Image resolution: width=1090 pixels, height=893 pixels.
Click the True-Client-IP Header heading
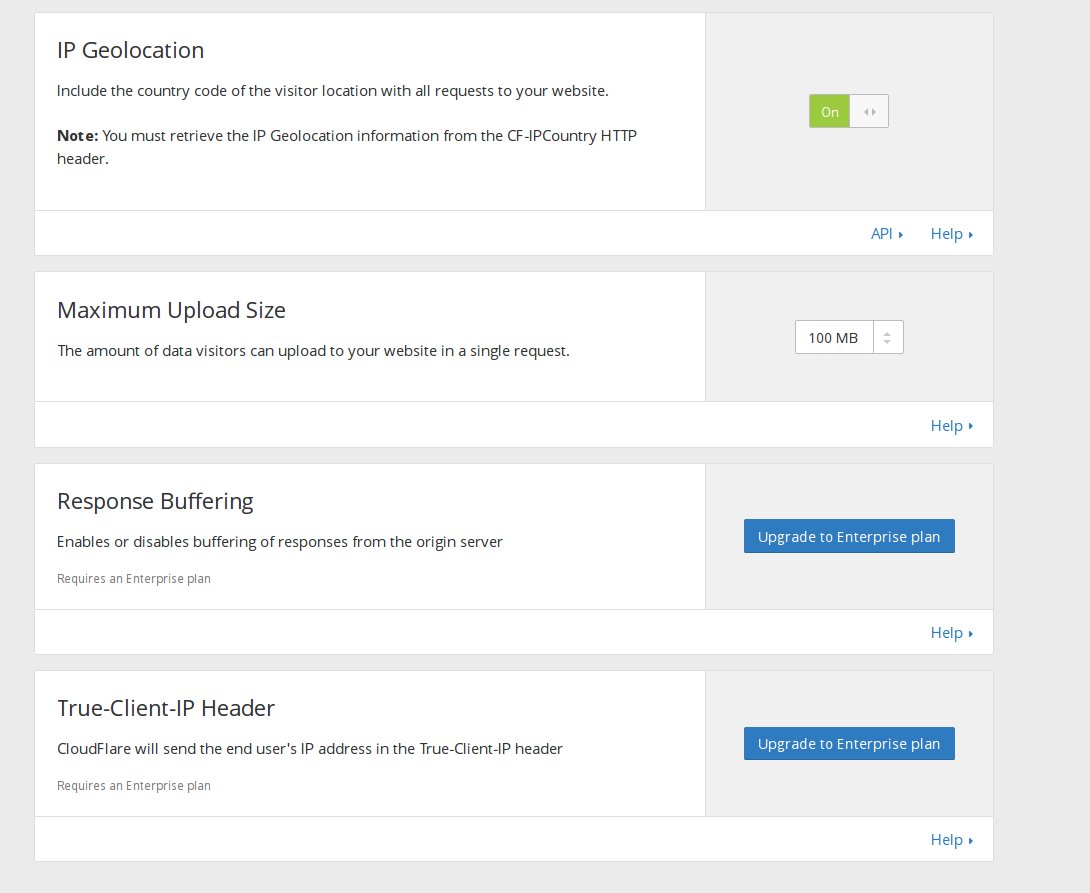click(166, 708)
